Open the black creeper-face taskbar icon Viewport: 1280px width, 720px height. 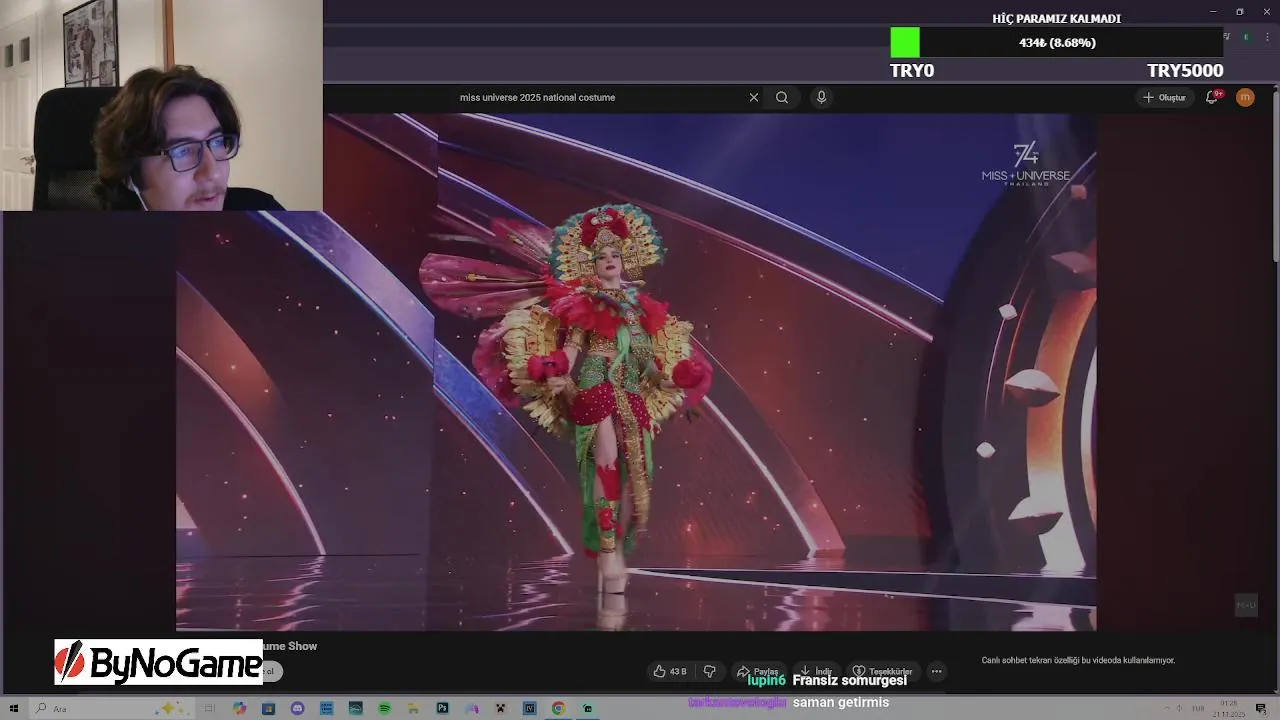coord(500,708)
